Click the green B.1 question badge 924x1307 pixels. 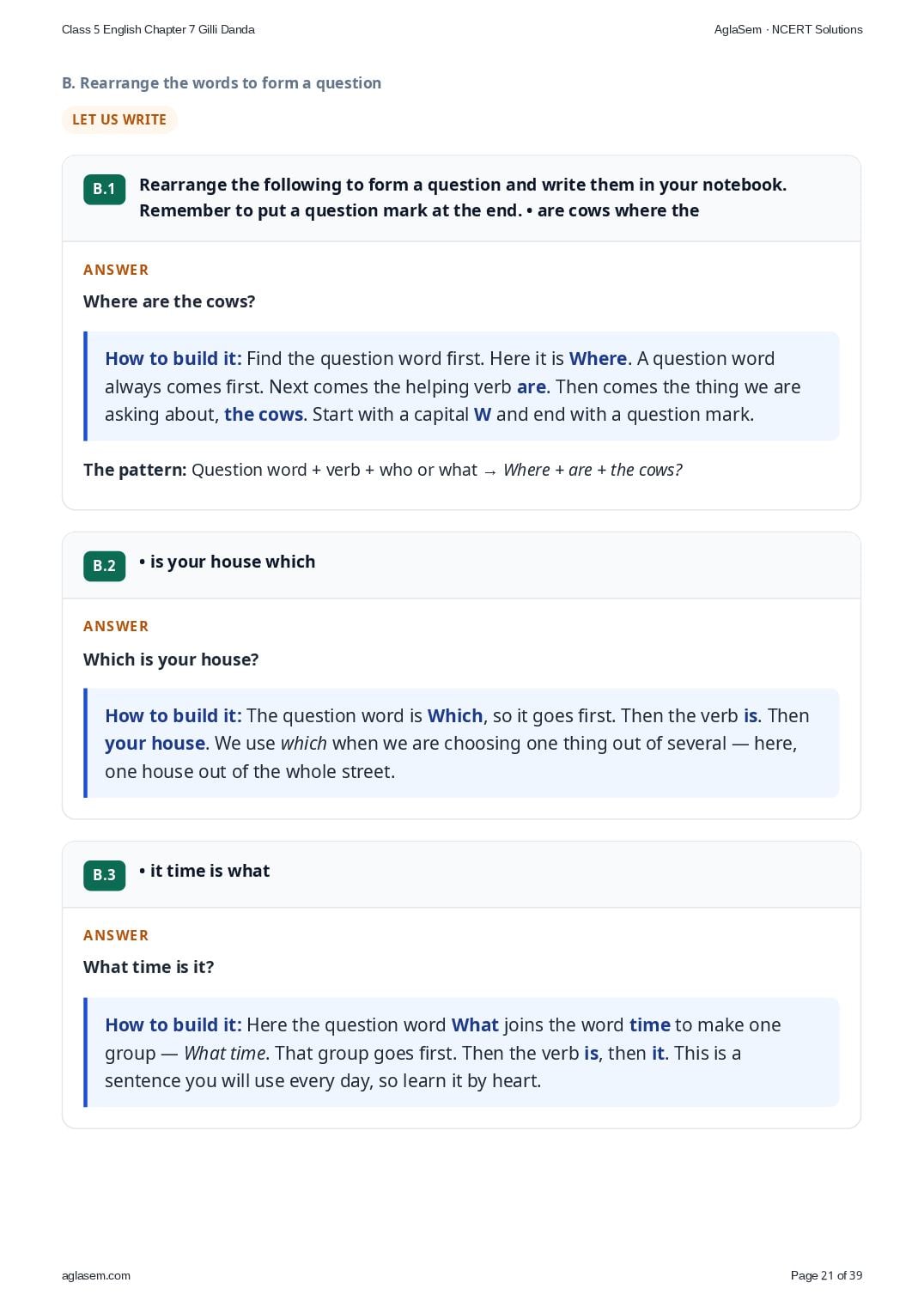[104, 190]
